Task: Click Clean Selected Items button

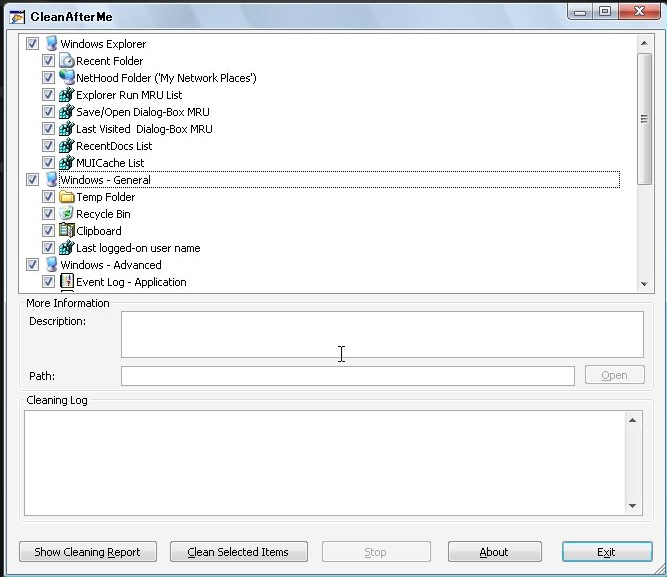Action: pyautogui.click(x=239, y=551)
